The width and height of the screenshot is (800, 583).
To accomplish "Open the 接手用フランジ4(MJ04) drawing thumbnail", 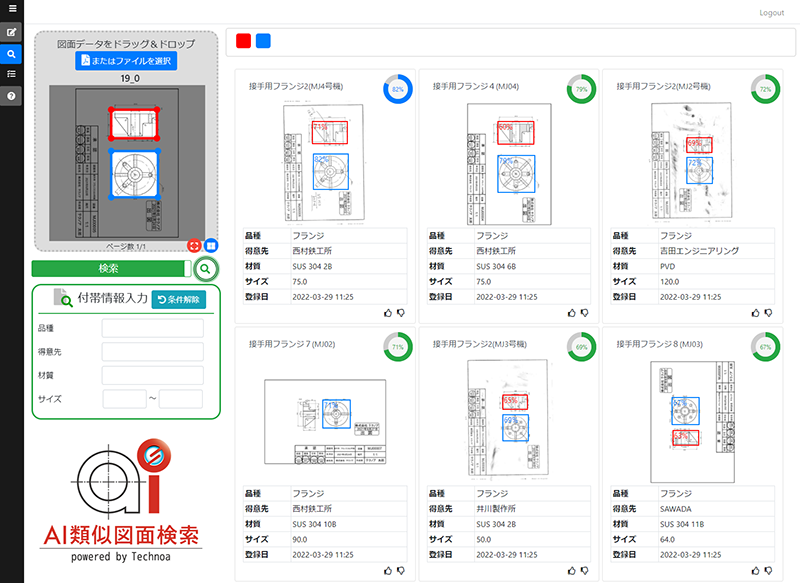I will pyautogui.click(x=509, y=164).
